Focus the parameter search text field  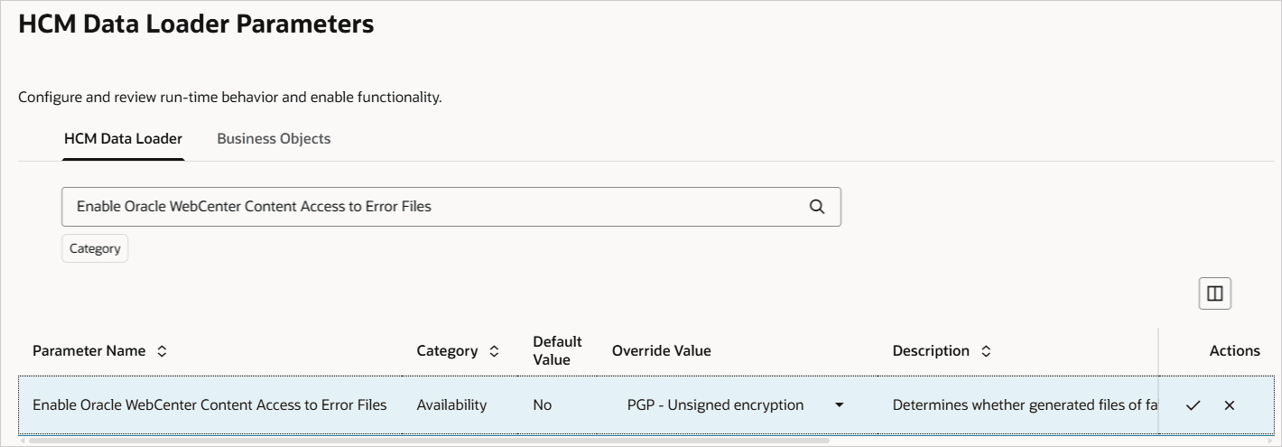click(430, 207)
